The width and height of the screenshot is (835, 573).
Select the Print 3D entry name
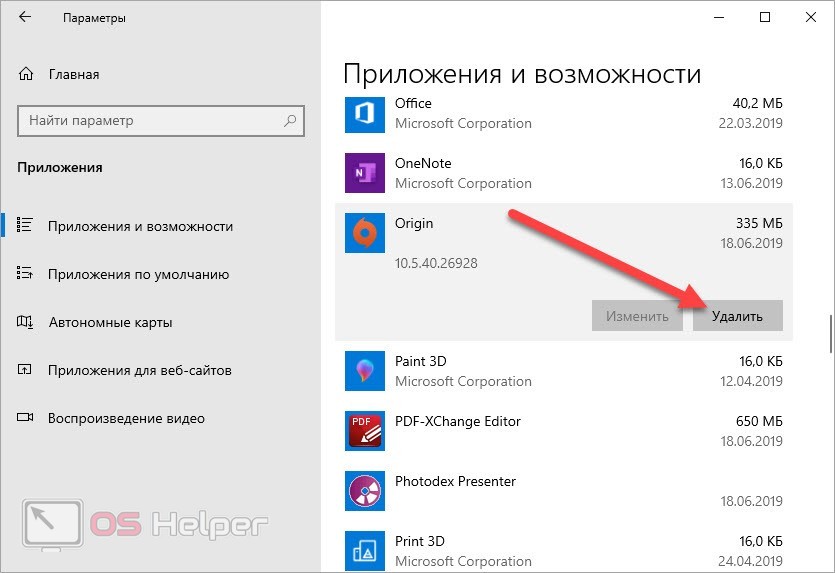pyautogui.click(x=420, y=542)
